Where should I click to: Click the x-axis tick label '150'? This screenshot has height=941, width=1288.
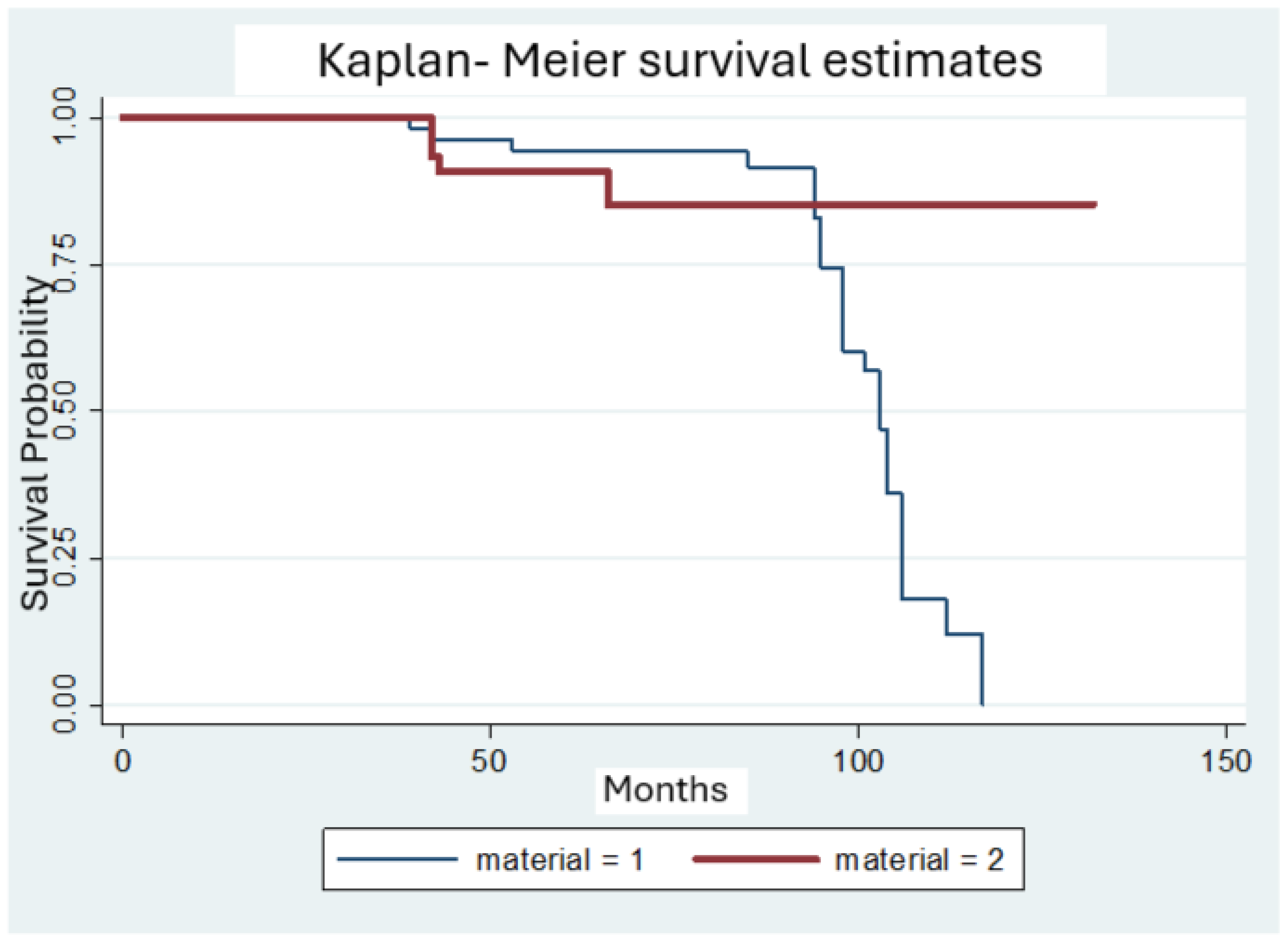(1226, 761)
